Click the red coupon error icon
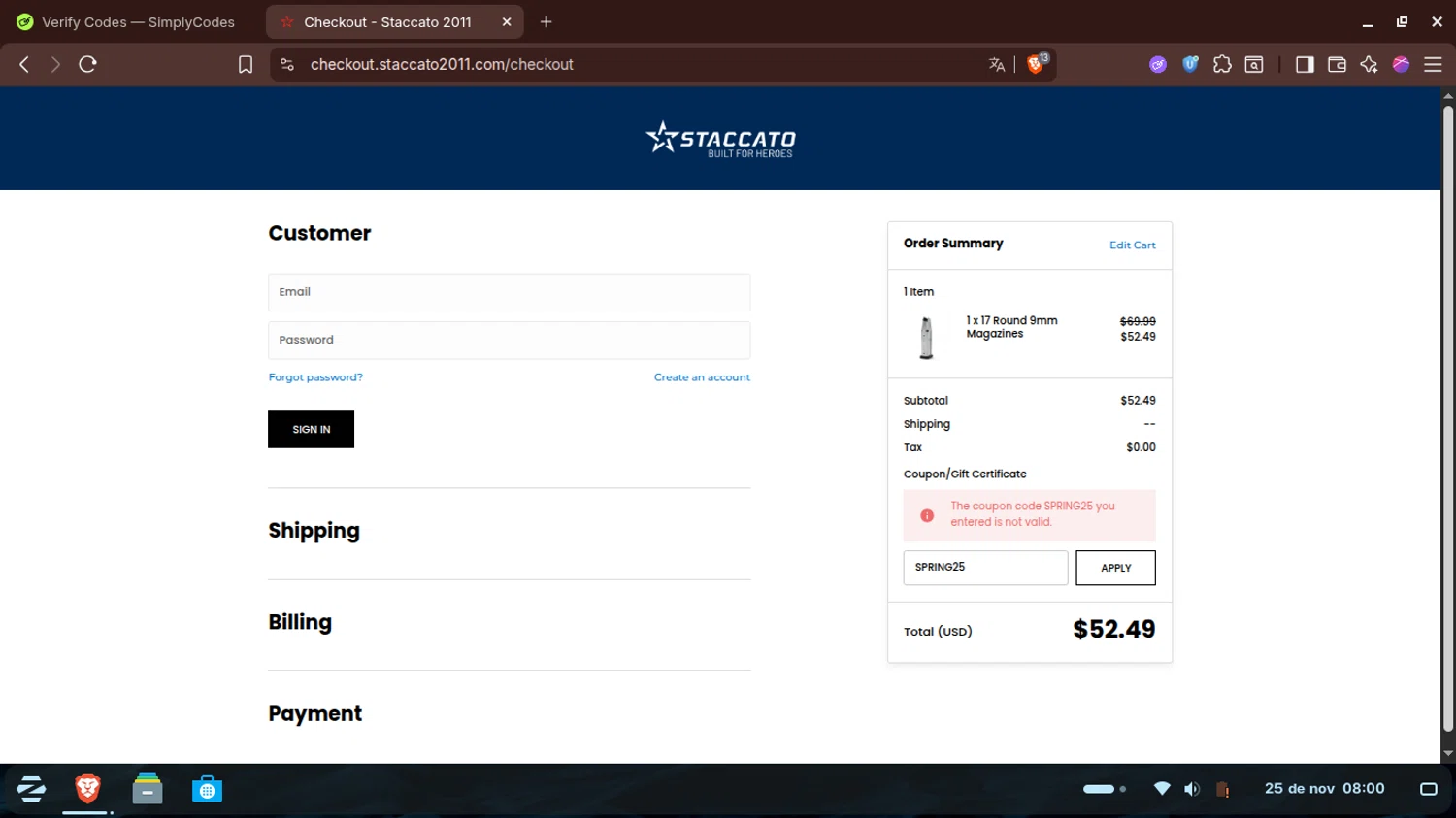 point(927,515)
